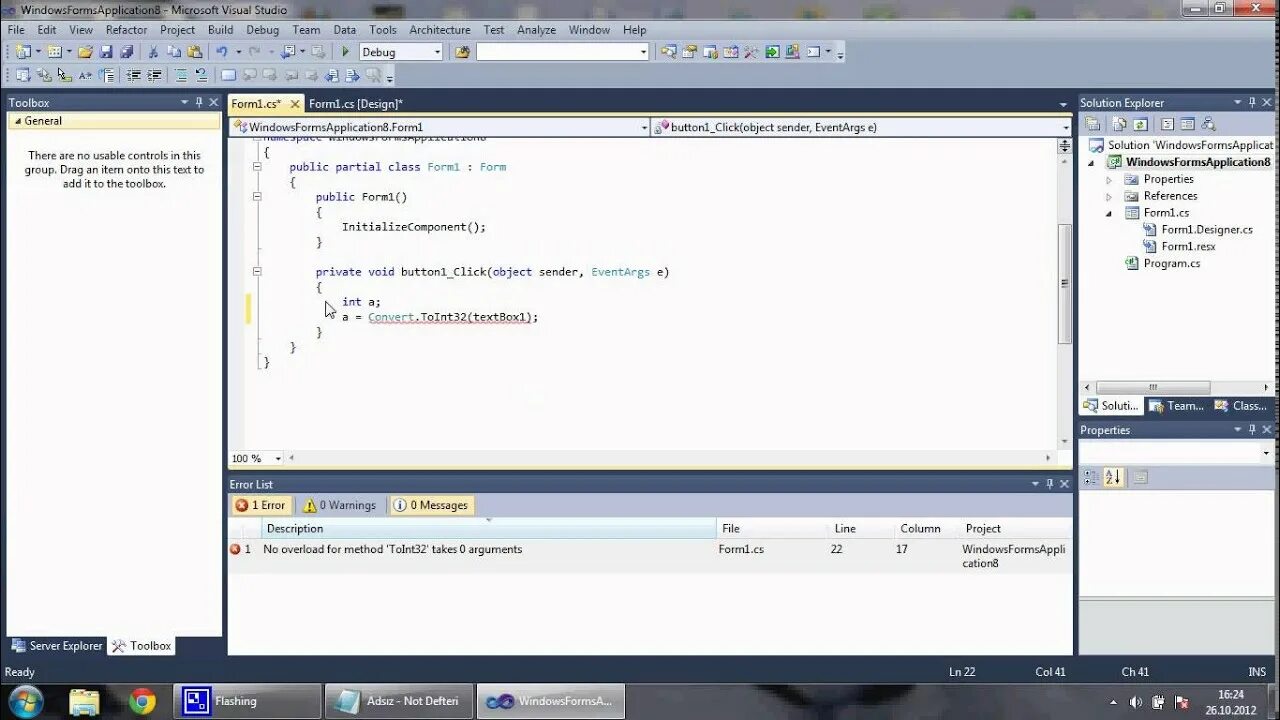The width and height of the screenshot is (1280, 720).
Task: Click the View Code icon in Solution Explorer
Action: (1167, 124)
